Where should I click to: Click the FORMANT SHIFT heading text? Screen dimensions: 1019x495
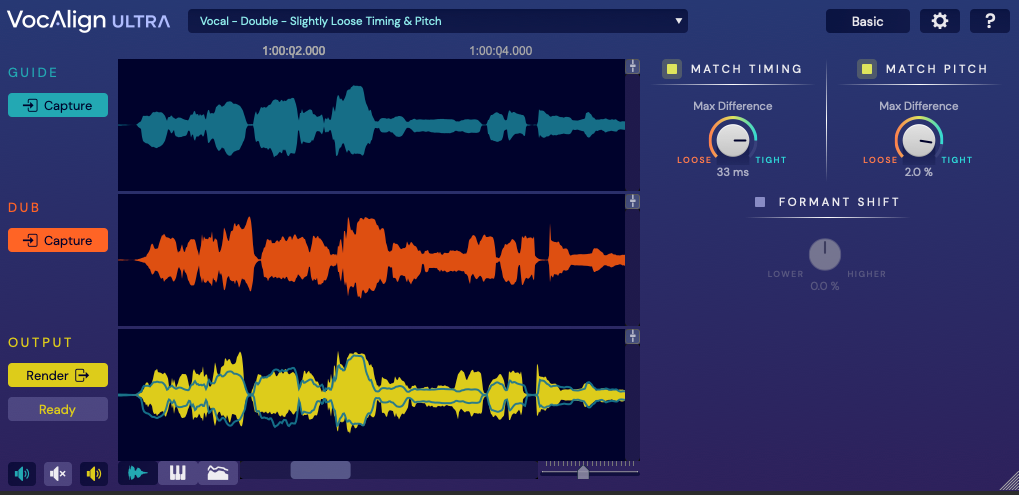click(839, 202)
